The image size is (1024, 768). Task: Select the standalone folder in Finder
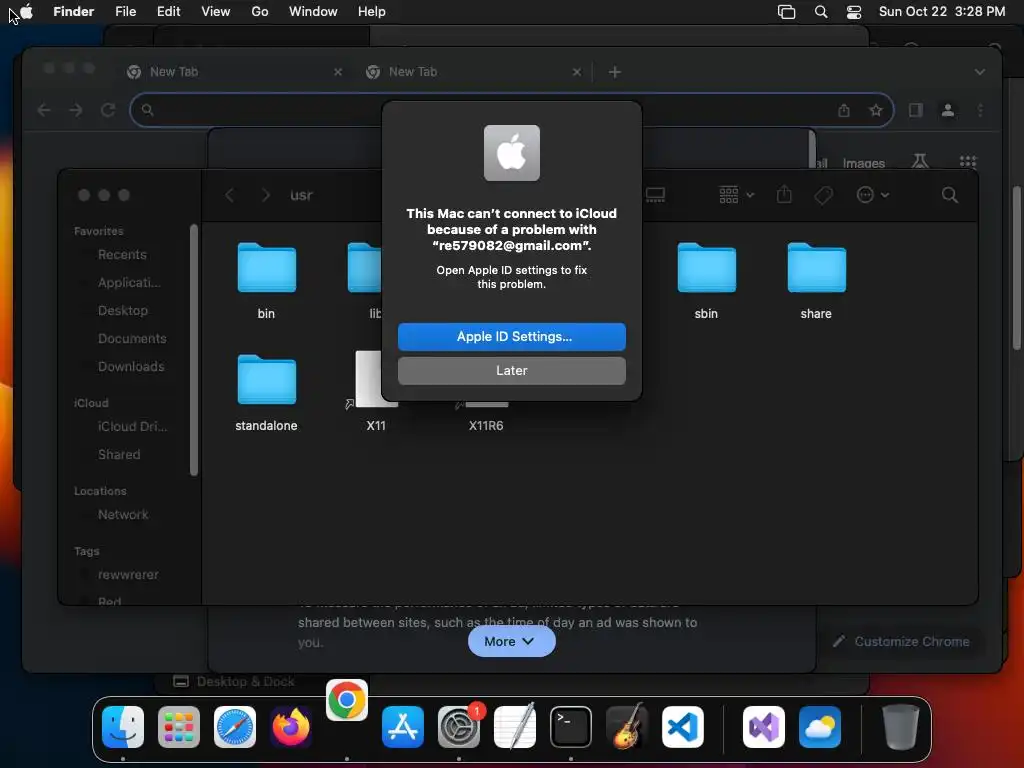pyautogui.click(x=266, y=380)
